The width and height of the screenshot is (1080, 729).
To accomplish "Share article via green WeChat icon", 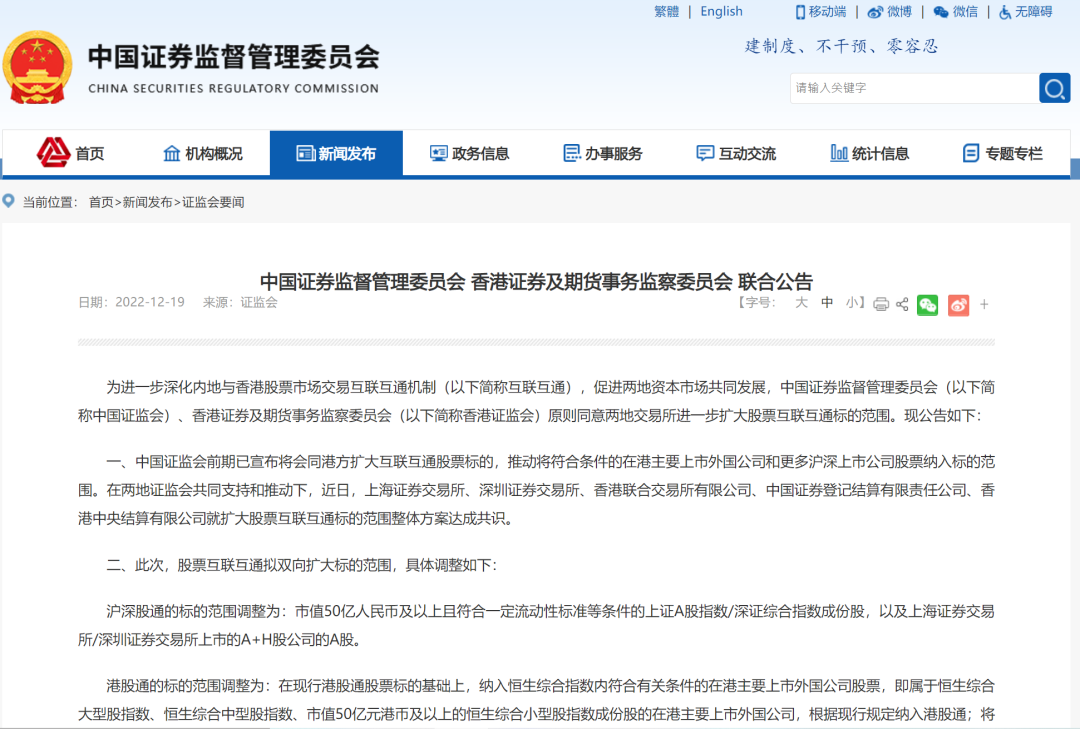I will [x=928, y=304].
